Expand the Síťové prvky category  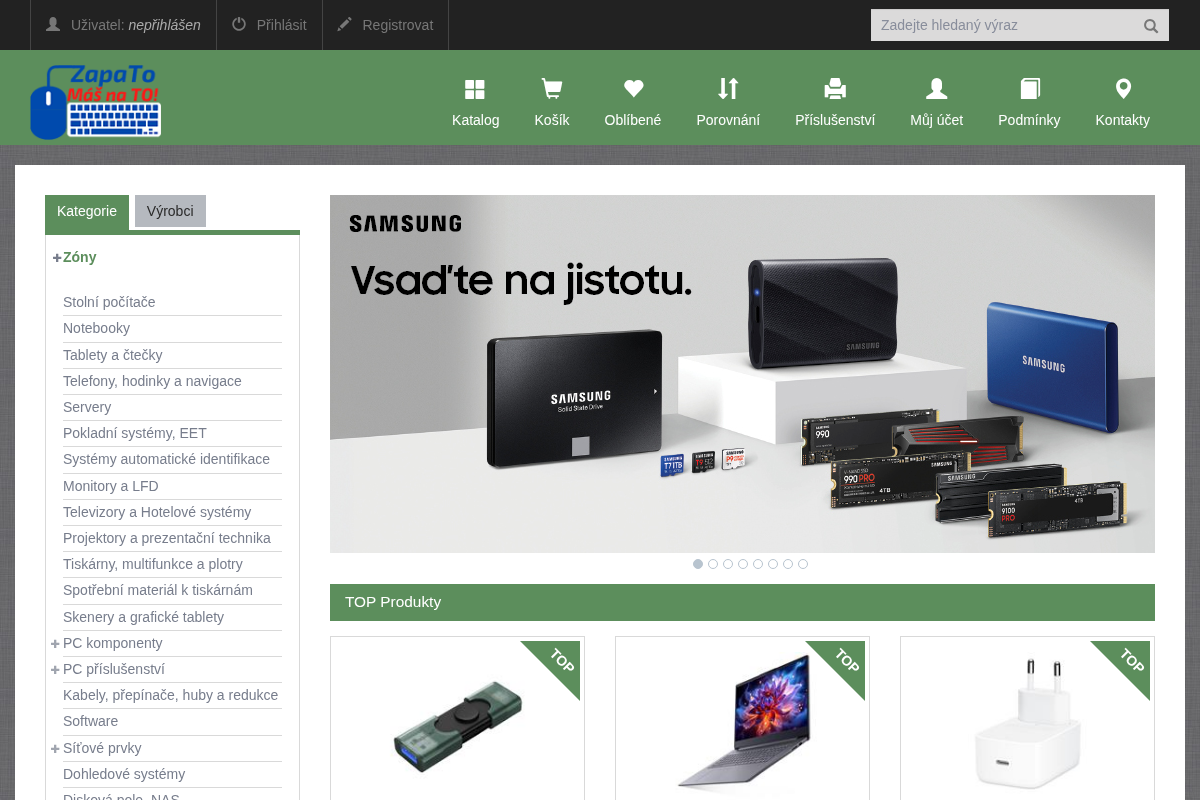pyautogui.click(x=56, y=749)
